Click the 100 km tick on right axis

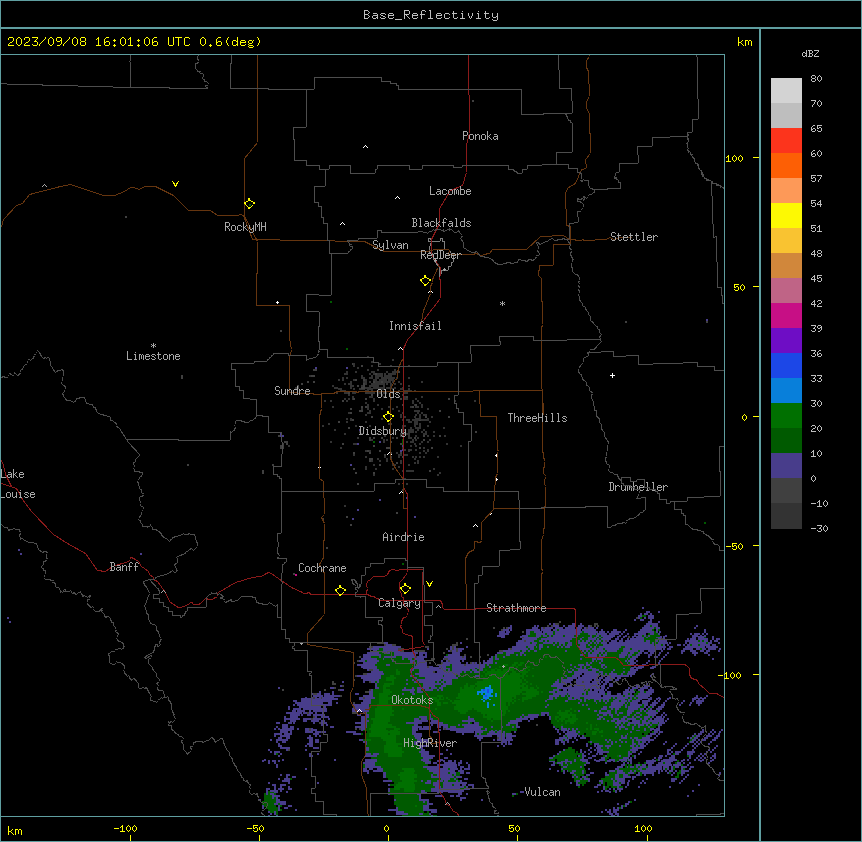734,158
